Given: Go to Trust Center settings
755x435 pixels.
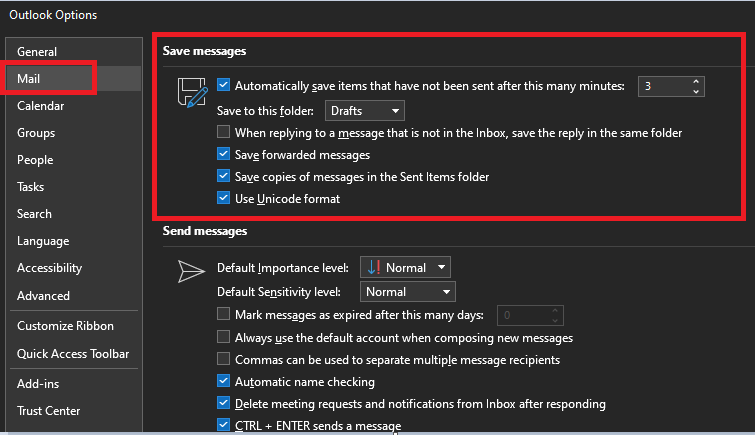Looking at the screenshot, I should (x=49, y=411).
